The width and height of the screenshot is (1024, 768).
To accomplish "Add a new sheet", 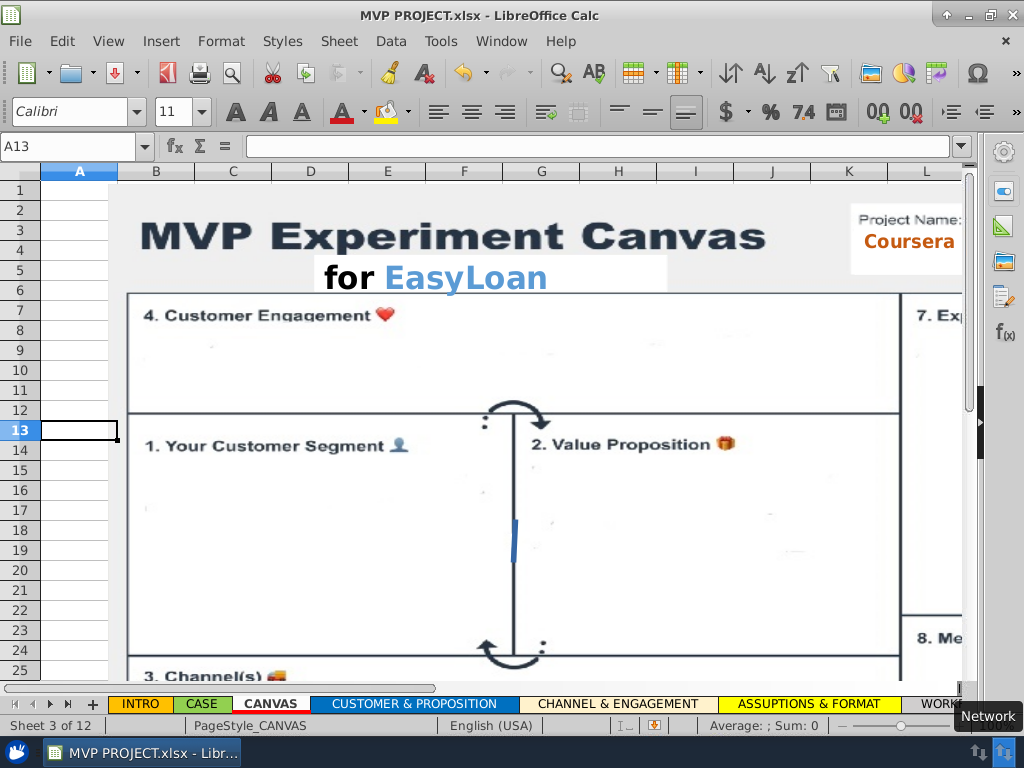I will pos(93,705).
